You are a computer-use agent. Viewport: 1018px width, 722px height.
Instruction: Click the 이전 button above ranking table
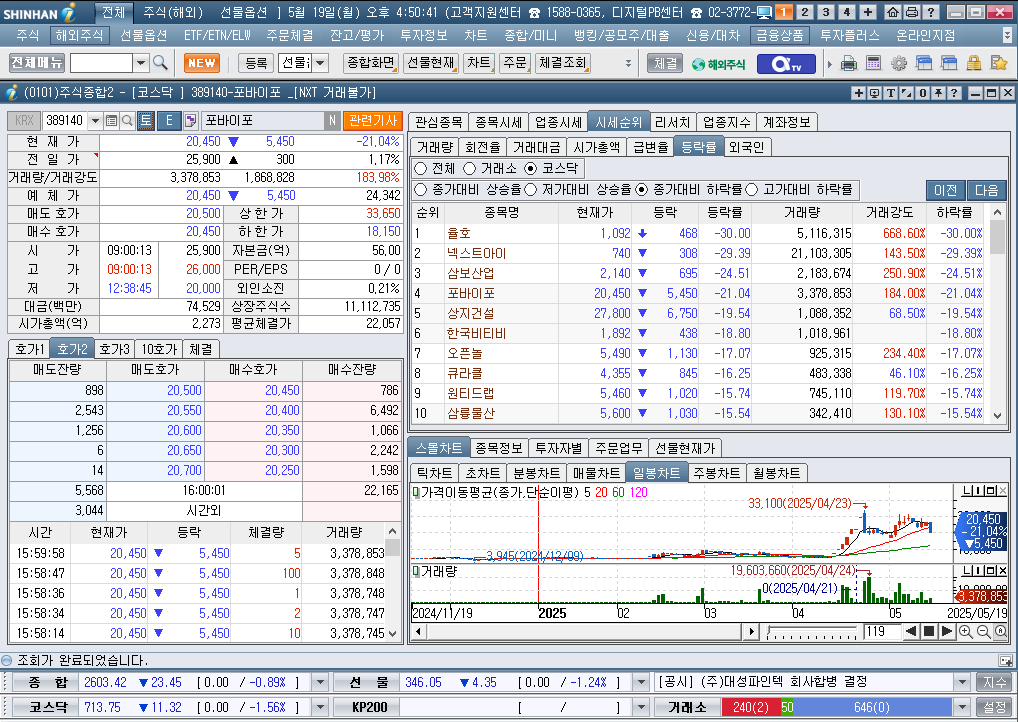point(945,190)
